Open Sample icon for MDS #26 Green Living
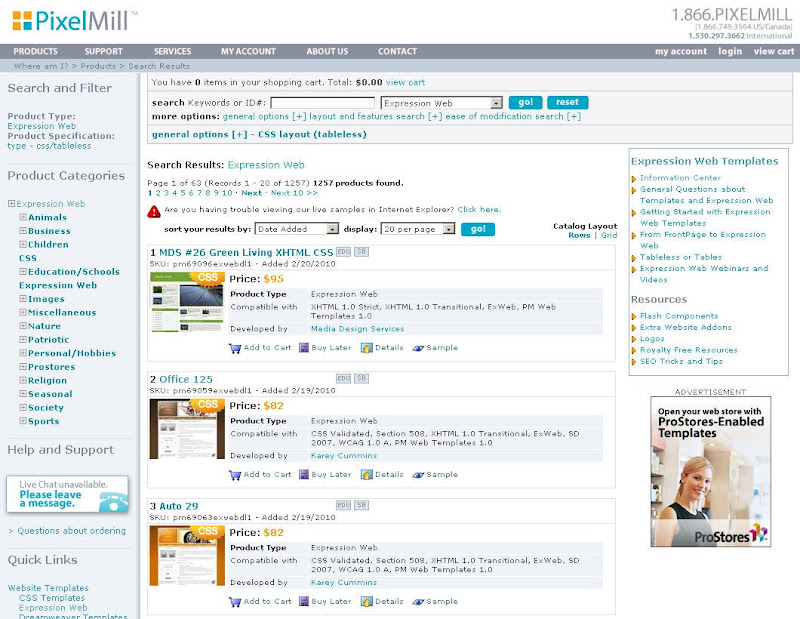This screenshot has height=619, width=800. click(x=418, y=348)
